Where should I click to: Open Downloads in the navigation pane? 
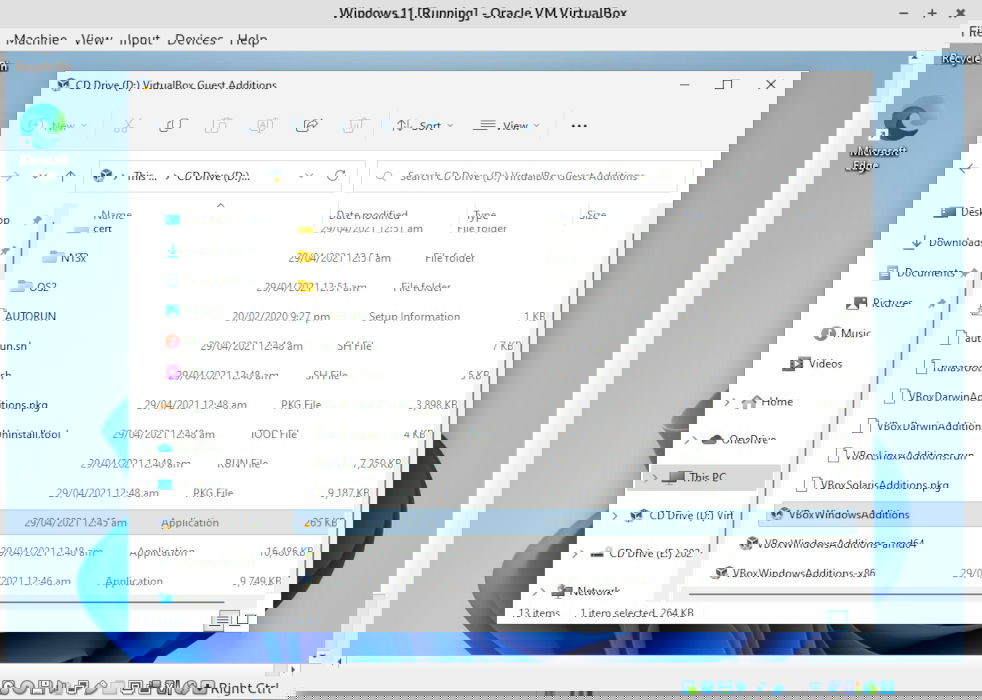(946, 242)
